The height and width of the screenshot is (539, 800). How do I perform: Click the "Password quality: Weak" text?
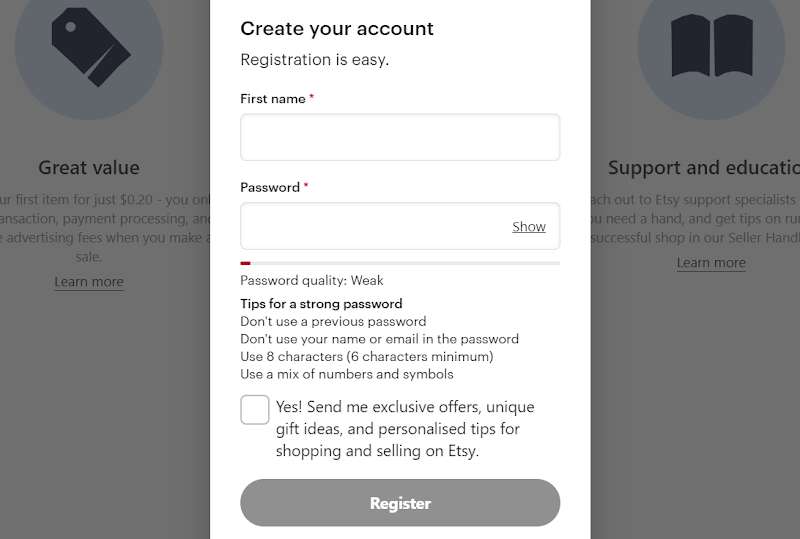(x=312, y=281)
